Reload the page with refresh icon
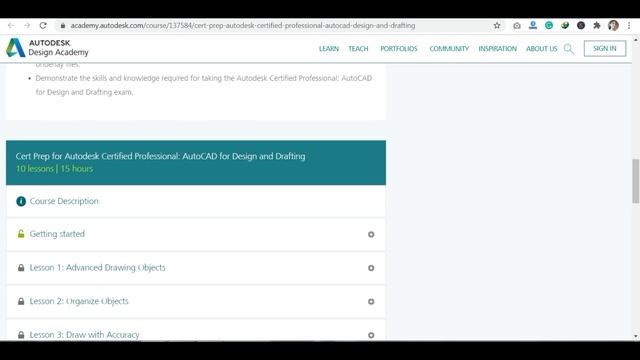Image resolution: width=640 pixels, height=360 pixels. tap(43, 25)
